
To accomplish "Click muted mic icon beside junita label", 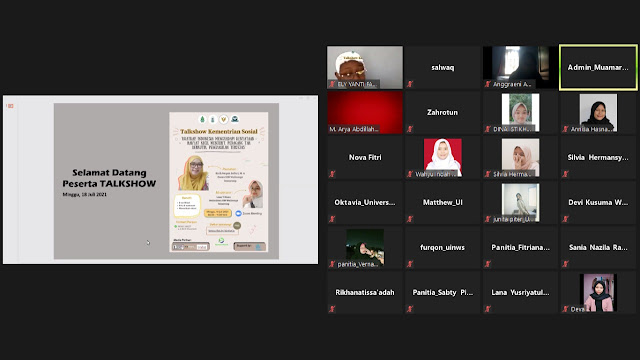I will point(488,219).
